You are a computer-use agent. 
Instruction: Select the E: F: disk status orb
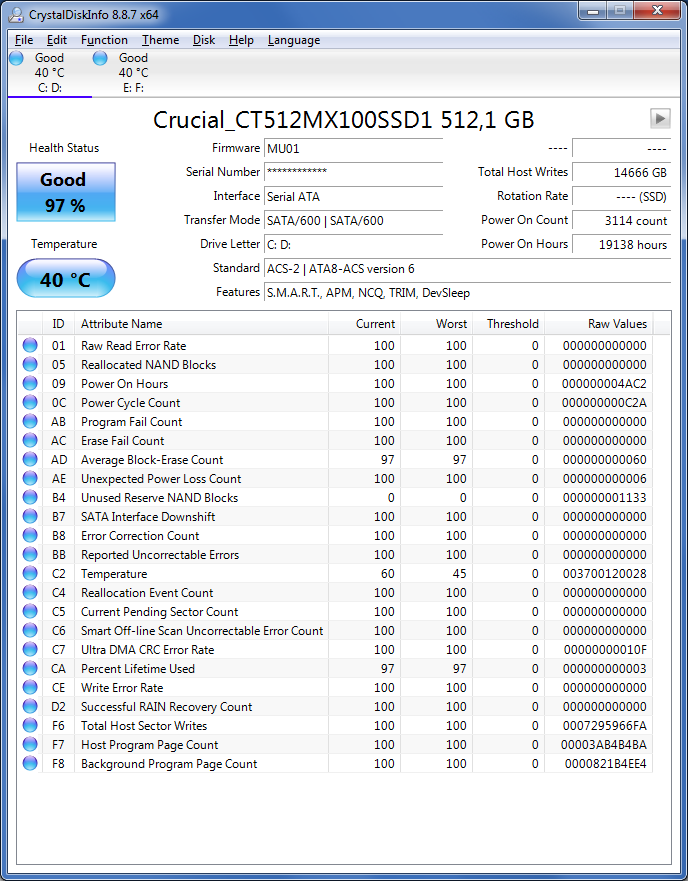point(100,58)
